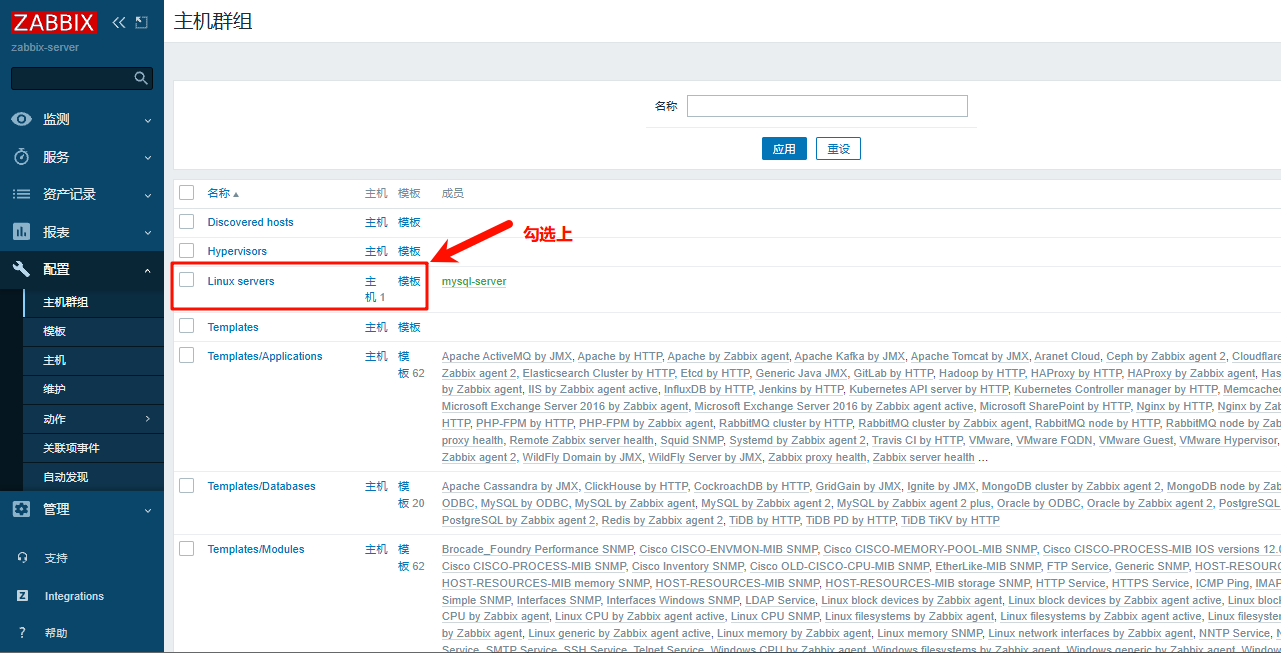
Task: Click Brocade_Foundry Performance SNMP template
Action: [x=538, y=549]
